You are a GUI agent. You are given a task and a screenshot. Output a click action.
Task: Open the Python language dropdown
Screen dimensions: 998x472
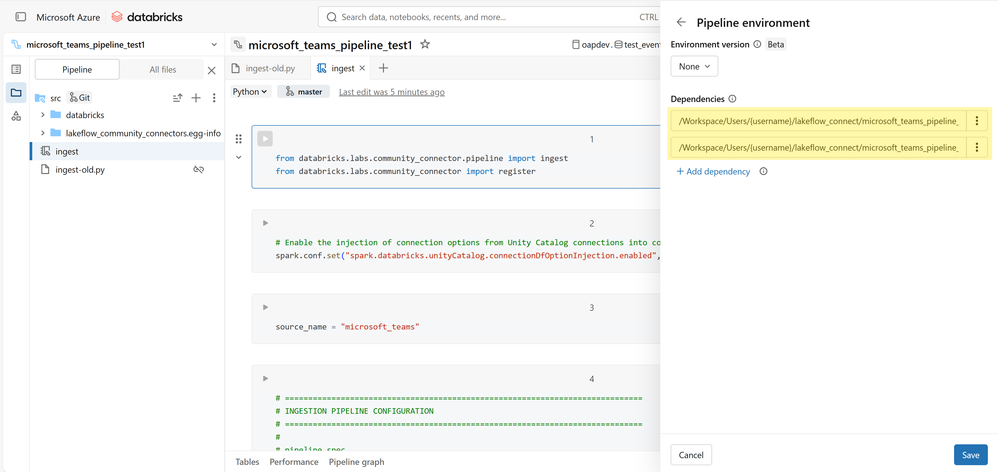[251, 92]
